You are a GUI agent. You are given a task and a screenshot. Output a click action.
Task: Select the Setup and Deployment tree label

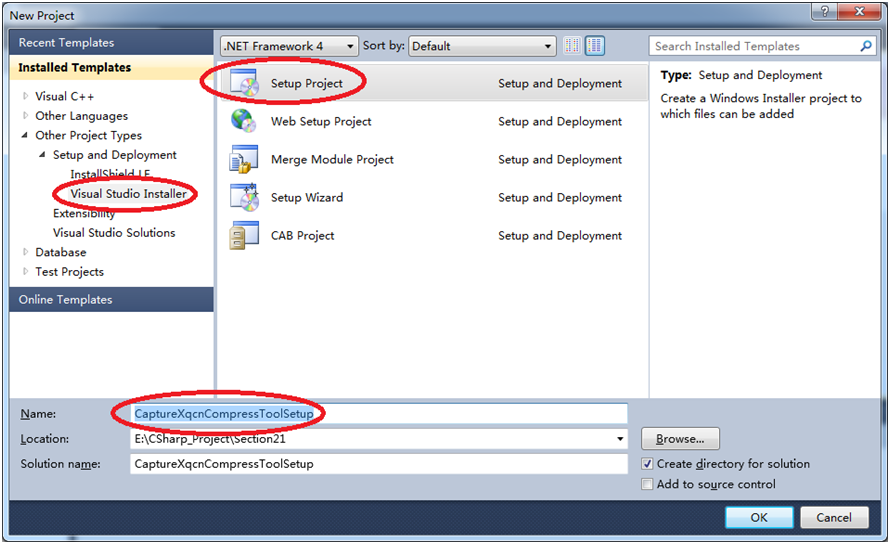[115, 155]
